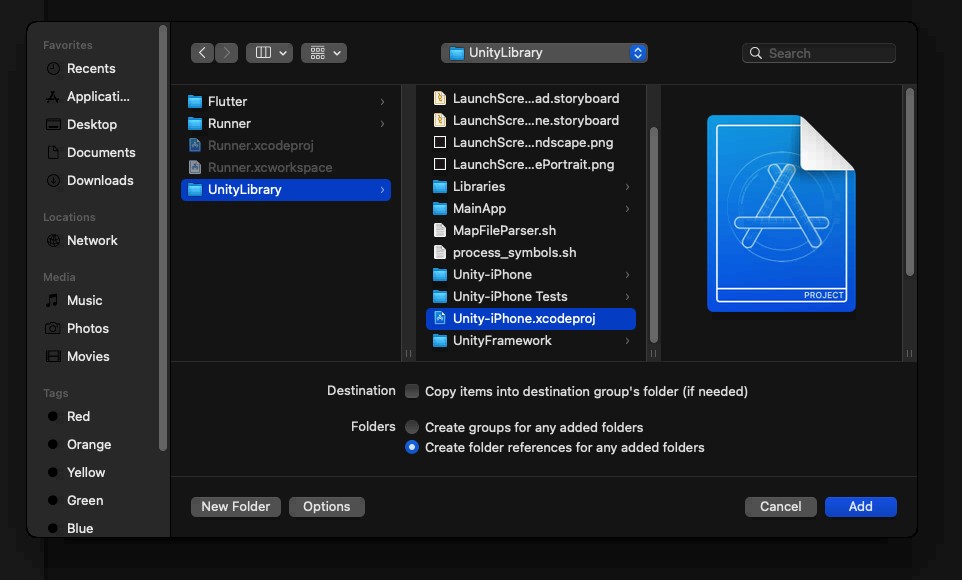Select Create groups for any added folders
Viewport: 962px width, 580px height.
tap(412, 427)
